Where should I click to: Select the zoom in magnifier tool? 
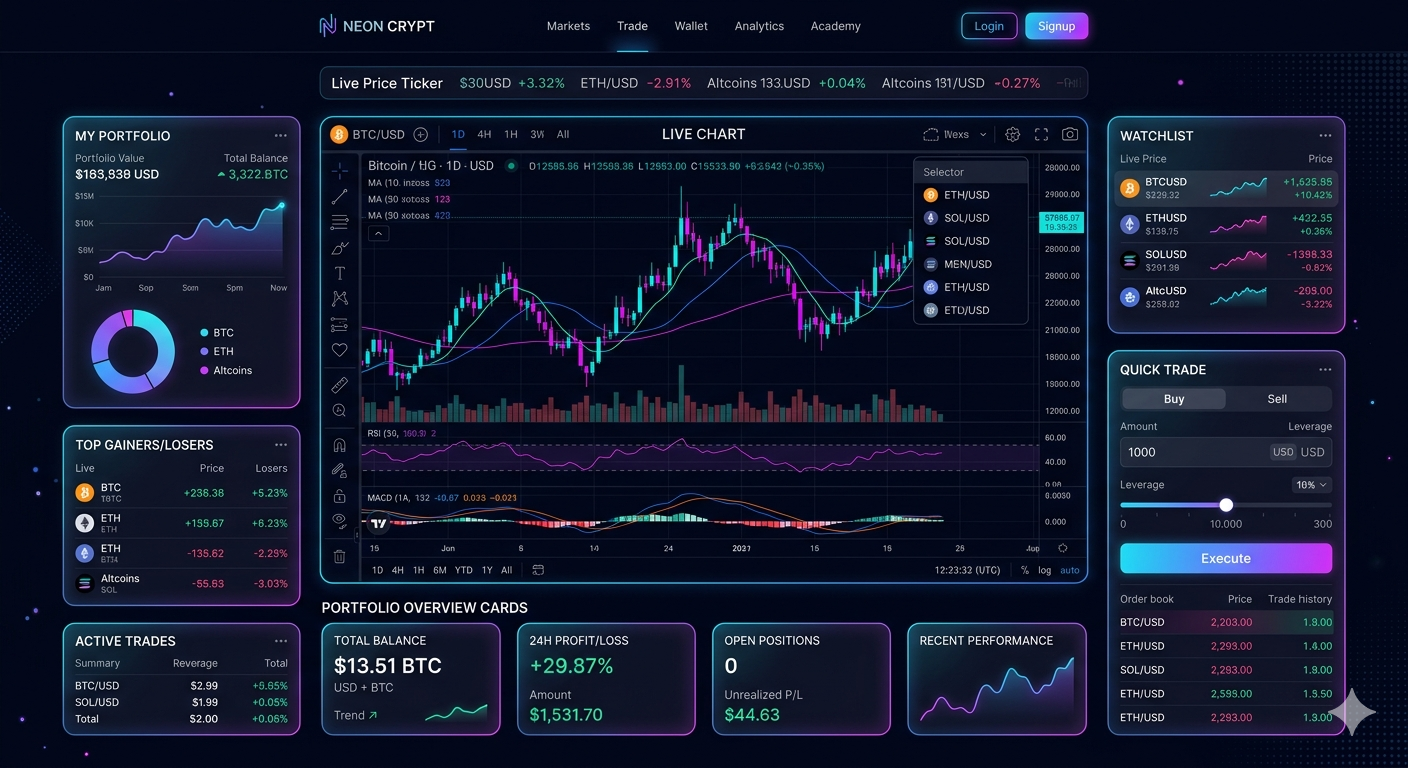tap(340, 411)
